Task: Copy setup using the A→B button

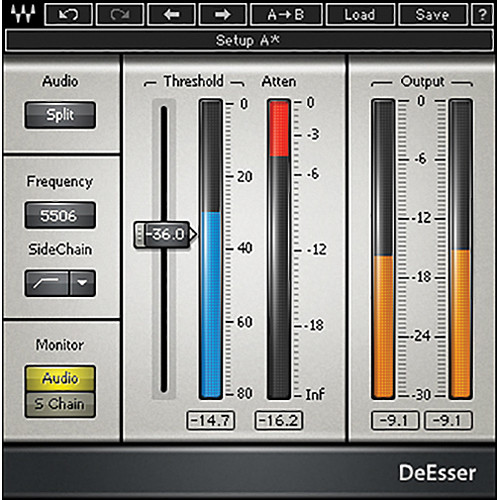Action: point(286,14)
